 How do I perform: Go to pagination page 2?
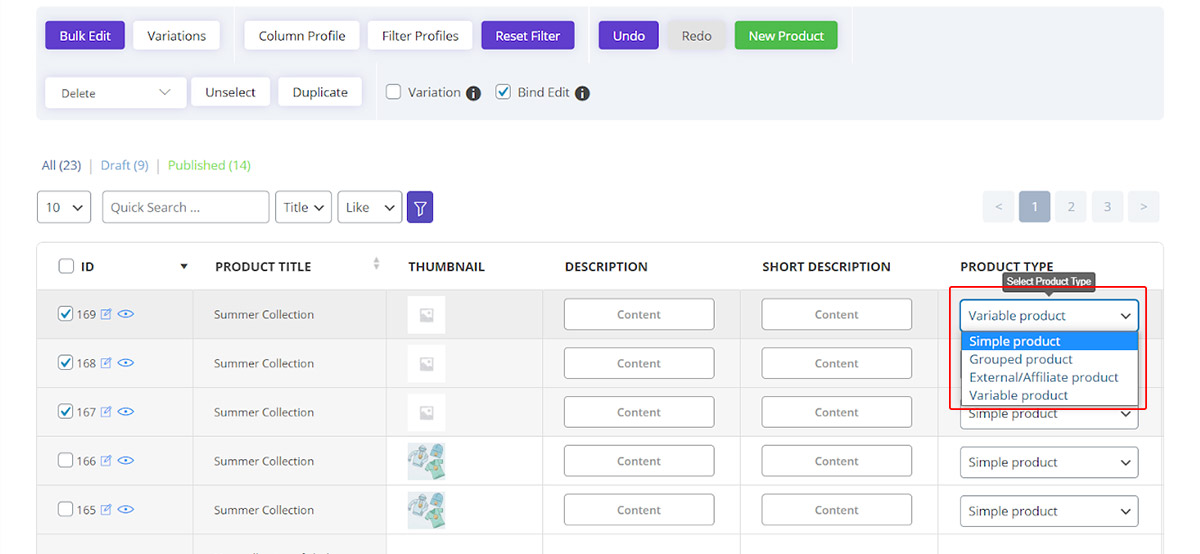click(1071, 207)
